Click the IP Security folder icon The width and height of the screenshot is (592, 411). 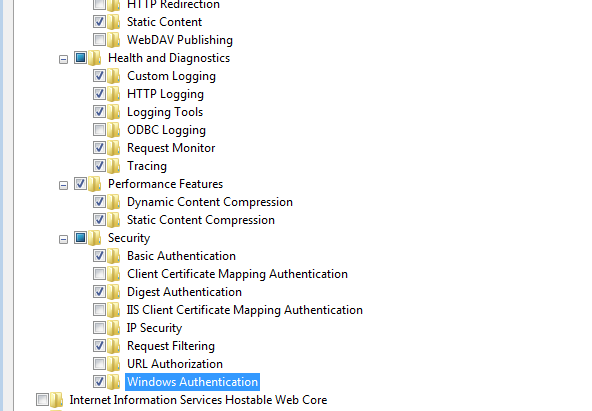tap(113, 328)
